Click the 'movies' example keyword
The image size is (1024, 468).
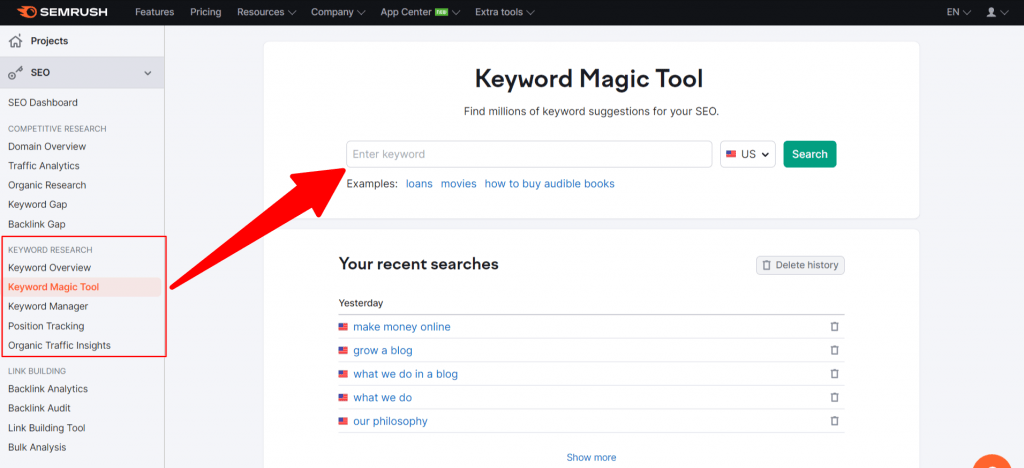click(x=458, y=184)
